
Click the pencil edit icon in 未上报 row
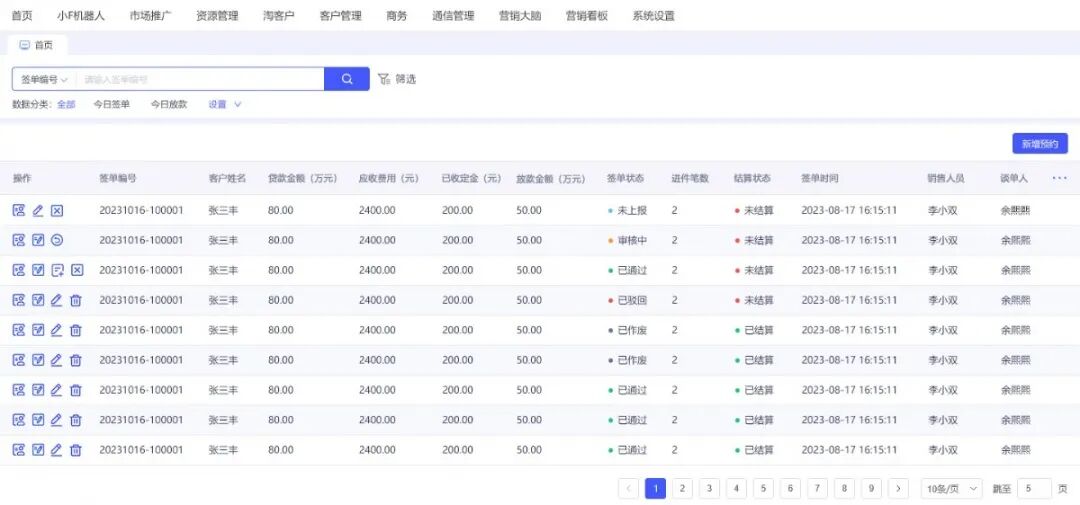[x=38, y=210]
